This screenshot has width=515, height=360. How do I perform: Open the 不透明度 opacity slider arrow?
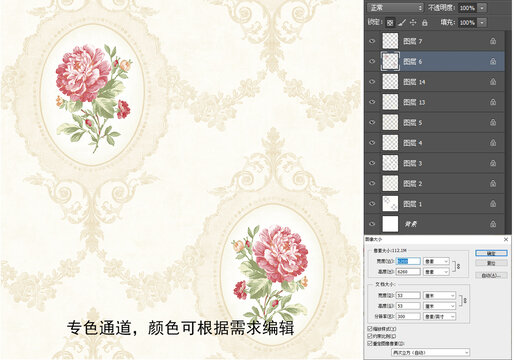click(482, 8)
